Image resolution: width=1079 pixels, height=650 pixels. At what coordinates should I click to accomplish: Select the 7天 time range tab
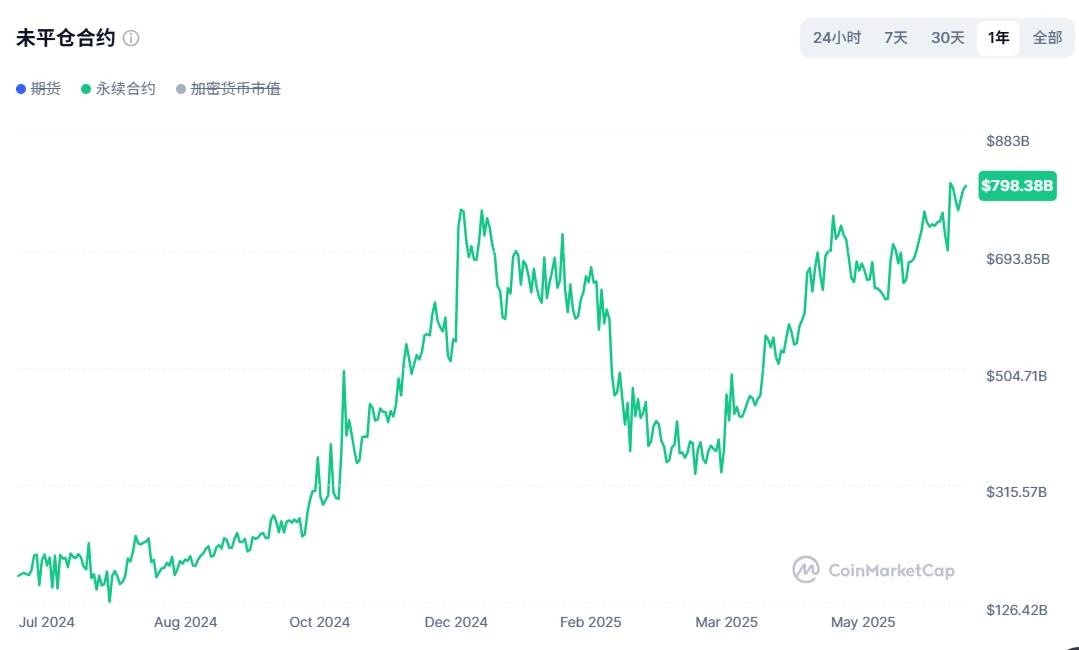point(896,38)
